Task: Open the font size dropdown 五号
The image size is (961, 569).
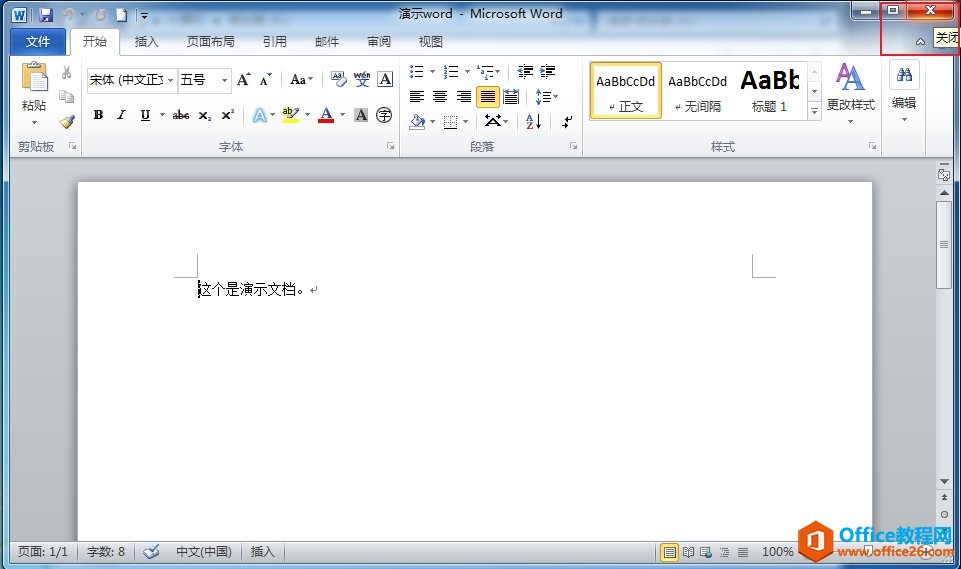Action: [224, 80]
